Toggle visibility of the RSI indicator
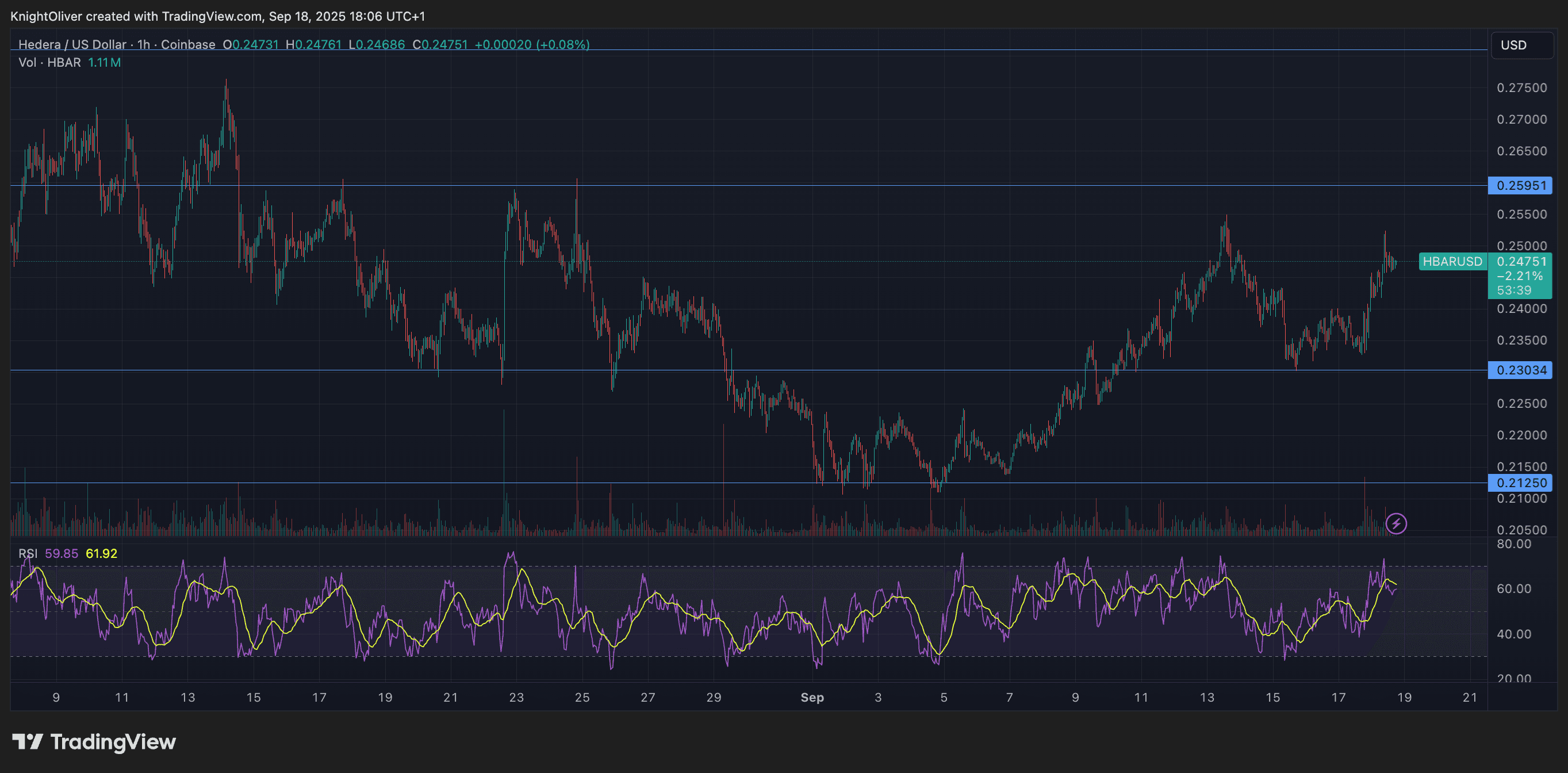The width and height of the screenshot is (1568, 773). tap(28, 554)
